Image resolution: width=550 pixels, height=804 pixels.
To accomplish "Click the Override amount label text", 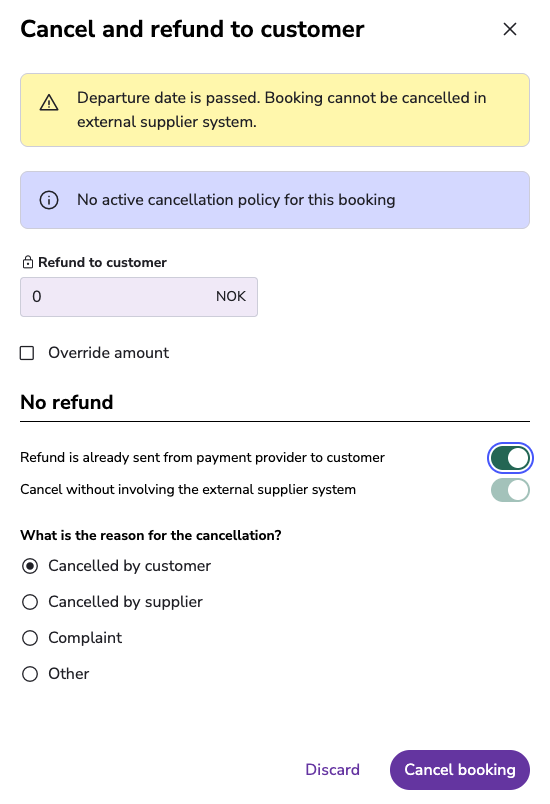I will click(108, 353).
